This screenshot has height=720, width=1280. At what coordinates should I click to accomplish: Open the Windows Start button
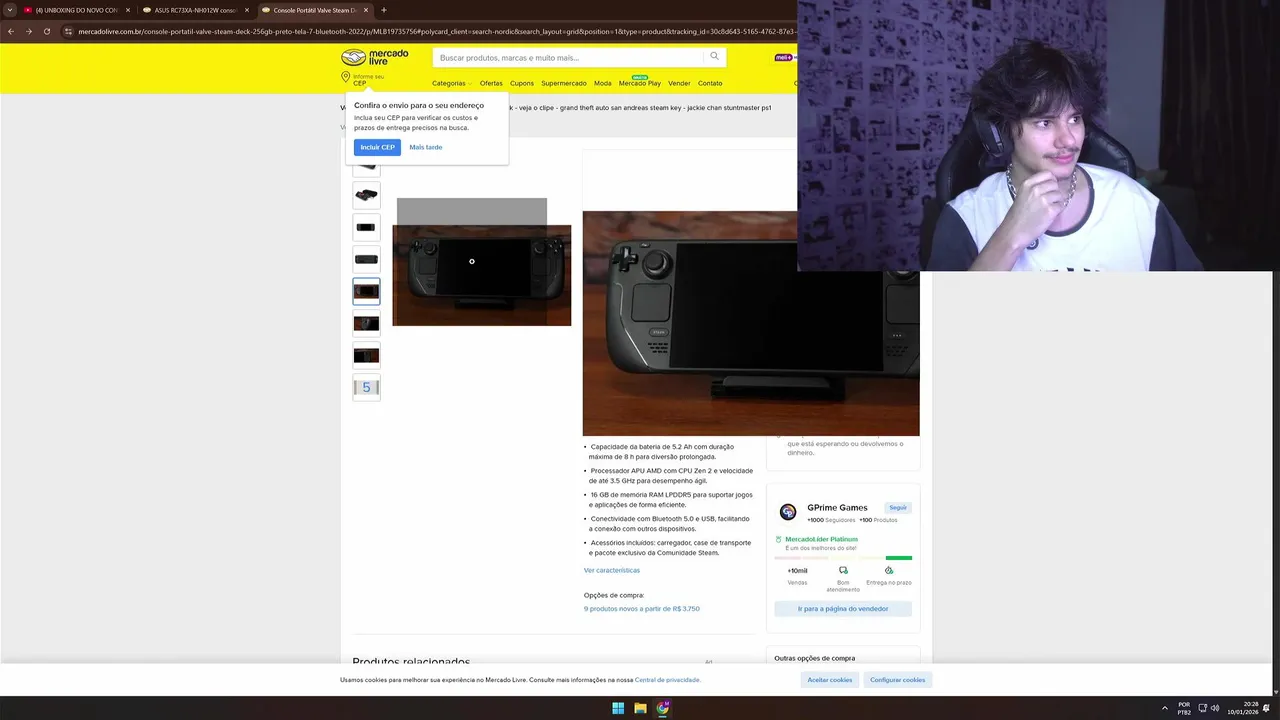click(618, 708)
